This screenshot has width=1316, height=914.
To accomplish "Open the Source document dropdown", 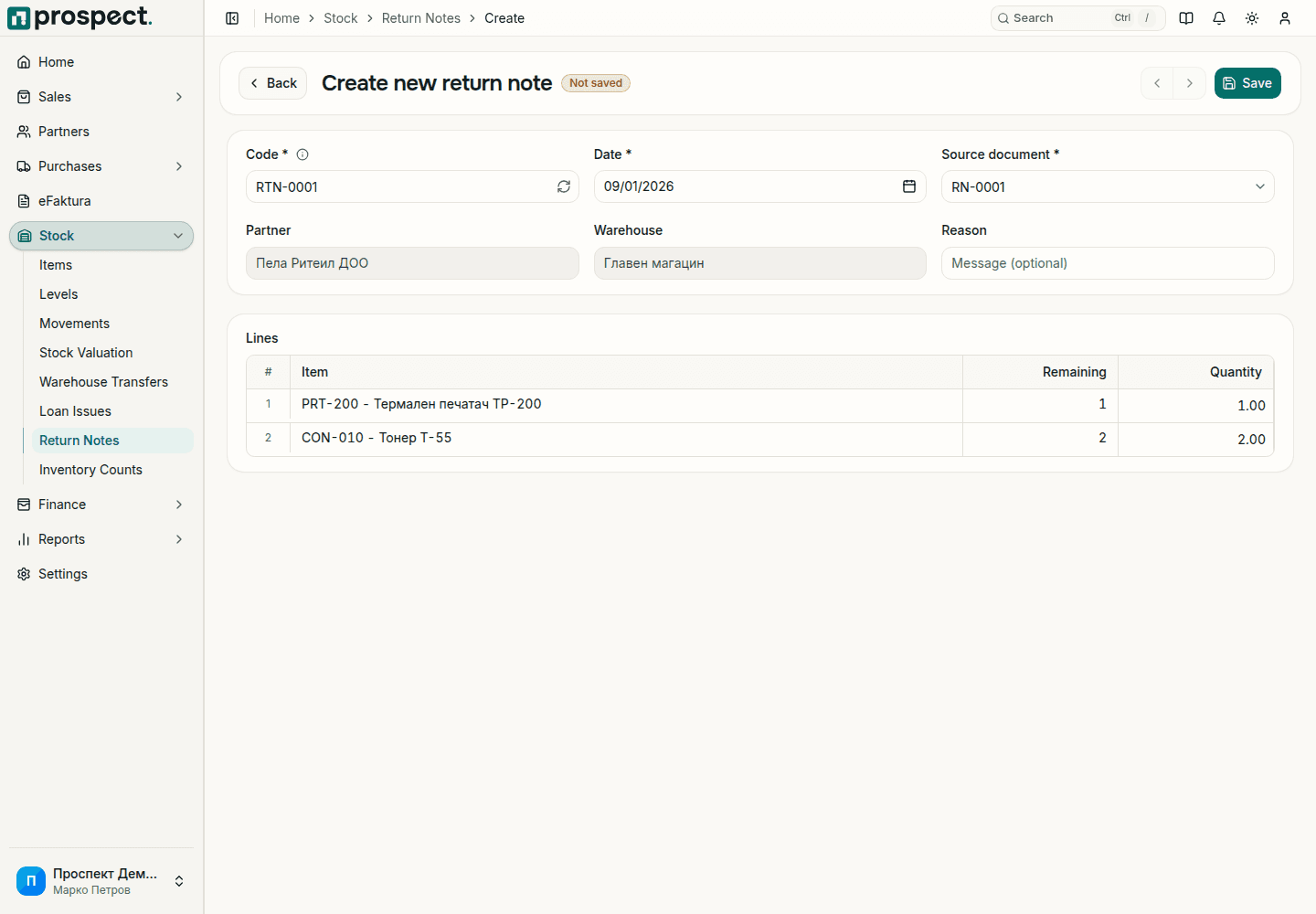I will [1108, 186].
